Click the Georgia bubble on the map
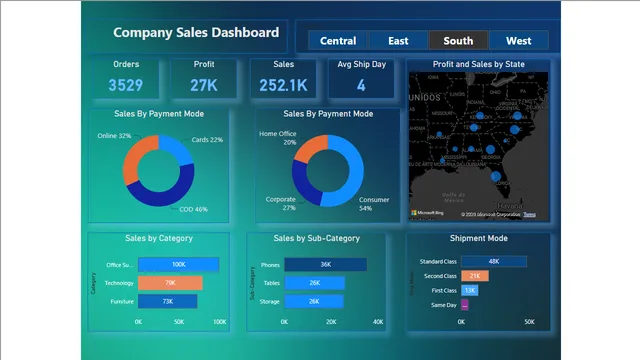This screenshot has height=360, width=640. click(490, 149)
